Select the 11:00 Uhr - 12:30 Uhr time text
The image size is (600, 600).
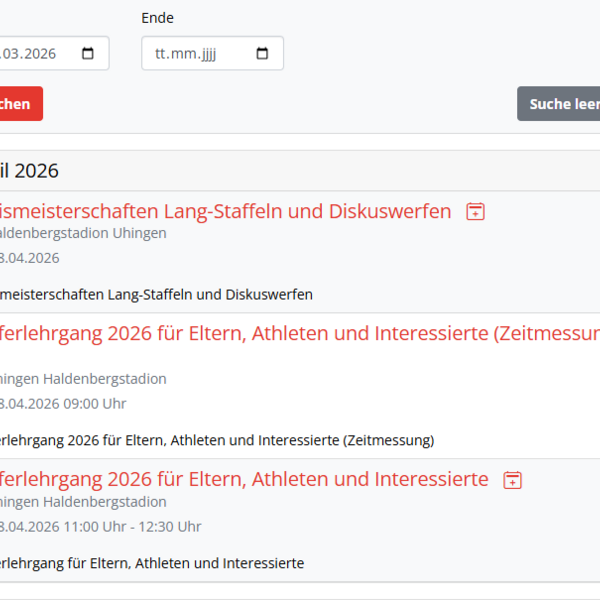[x=100, y=527]
